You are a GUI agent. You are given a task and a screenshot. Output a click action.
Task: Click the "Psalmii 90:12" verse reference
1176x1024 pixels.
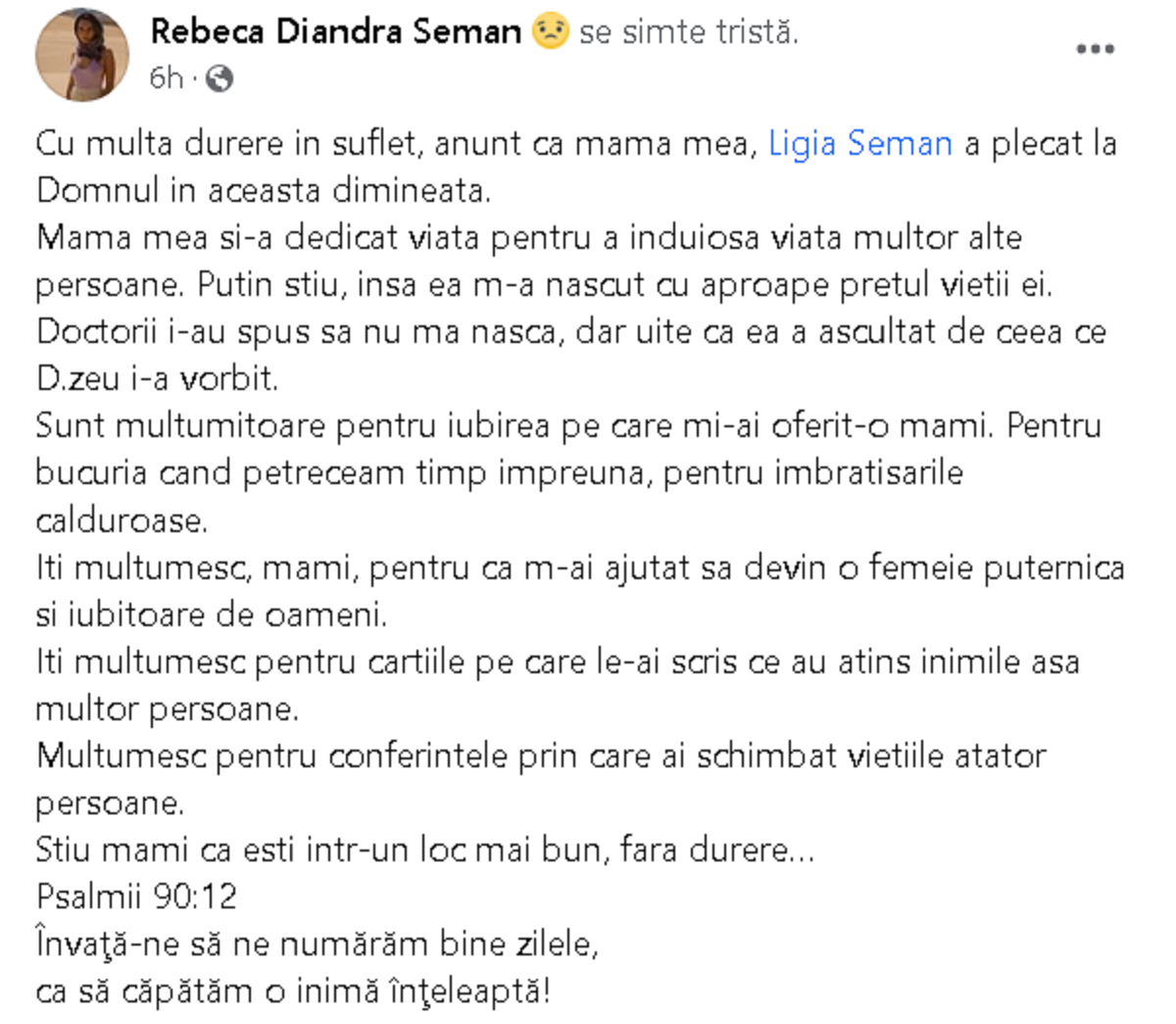click(x=136, y=897)
